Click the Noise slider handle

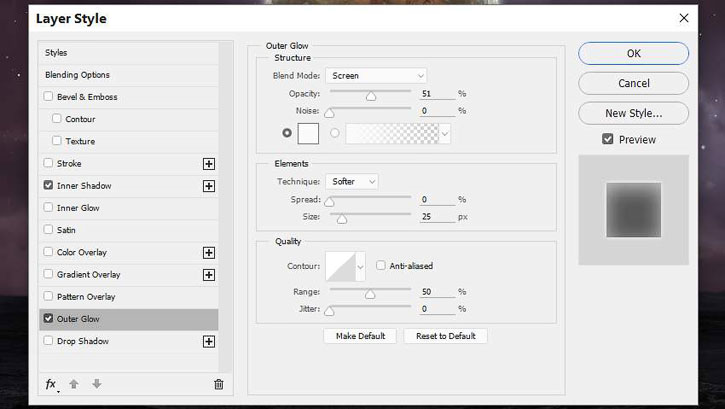pos(329,113)
